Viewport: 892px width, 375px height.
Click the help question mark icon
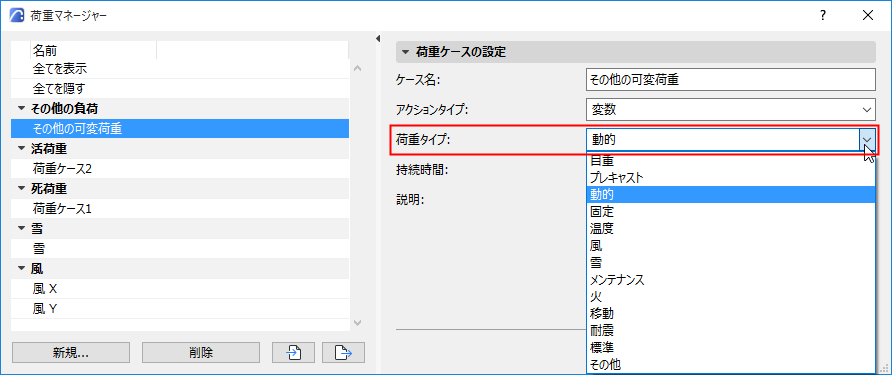823,15
